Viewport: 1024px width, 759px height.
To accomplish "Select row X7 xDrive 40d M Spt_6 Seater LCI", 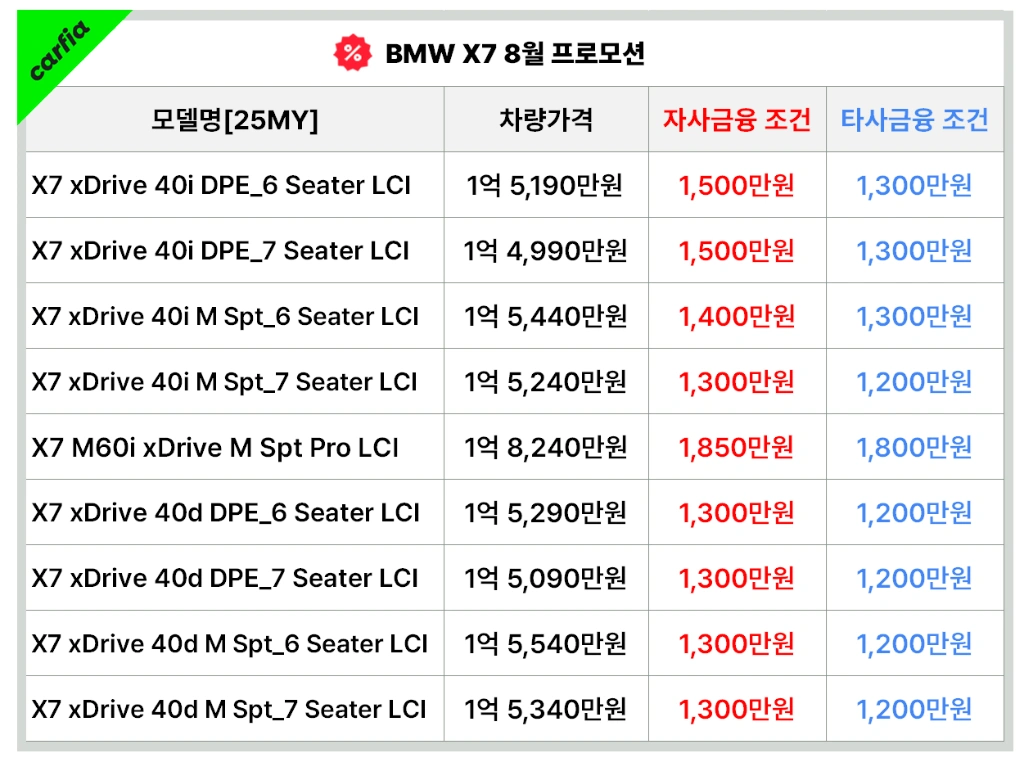I will pyautogui.click(x=515, y=643).
